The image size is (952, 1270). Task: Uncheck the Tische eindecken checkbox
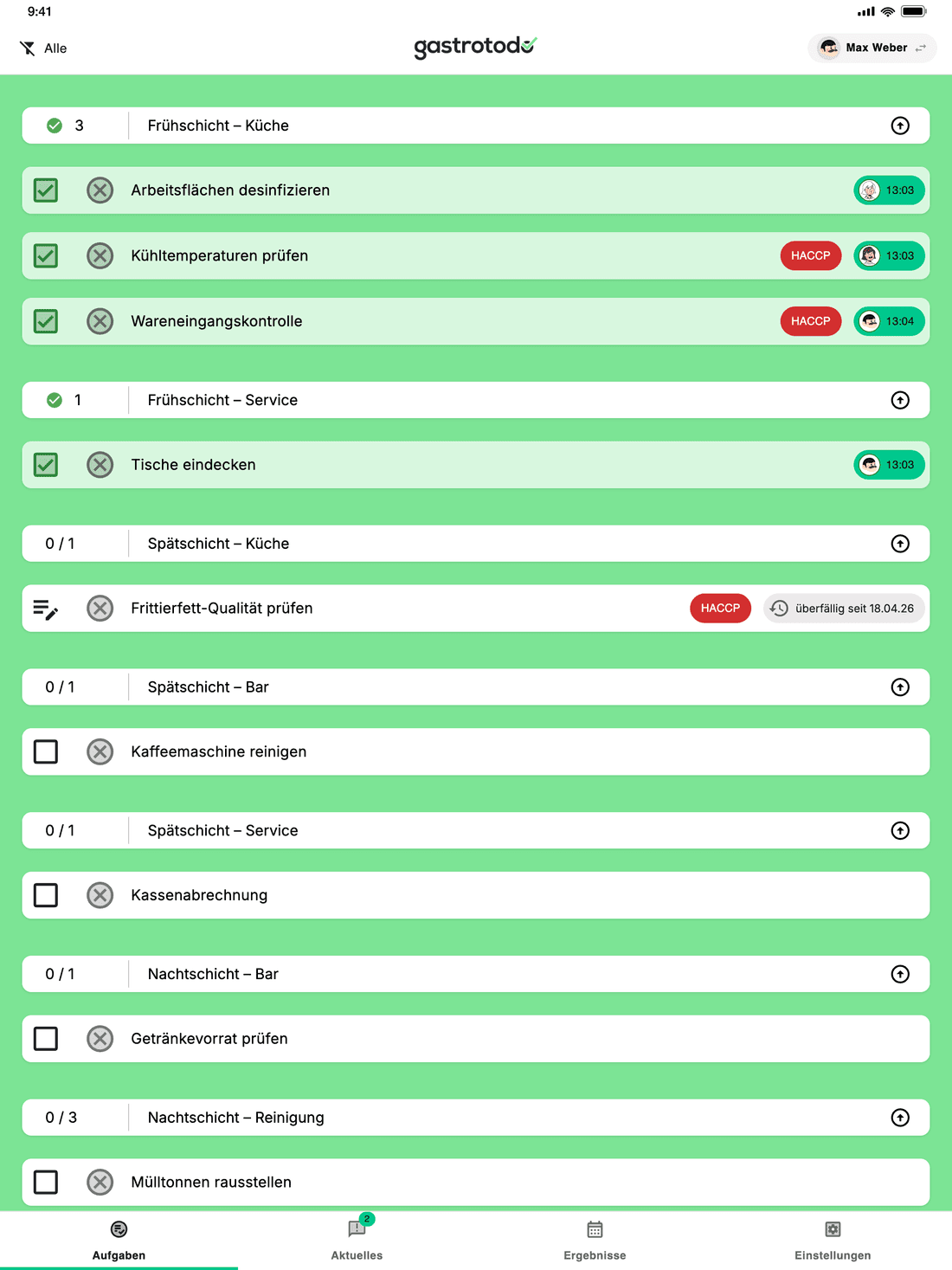tap(46, 465)
